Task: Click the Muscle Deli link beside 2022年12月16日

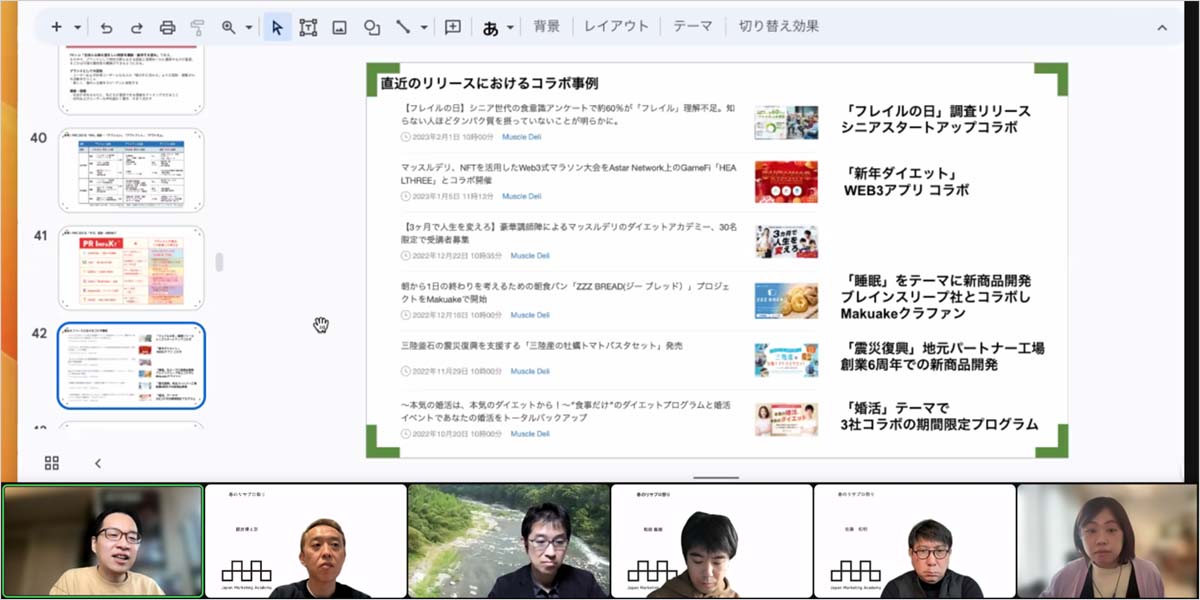Action: pos(530,315)
